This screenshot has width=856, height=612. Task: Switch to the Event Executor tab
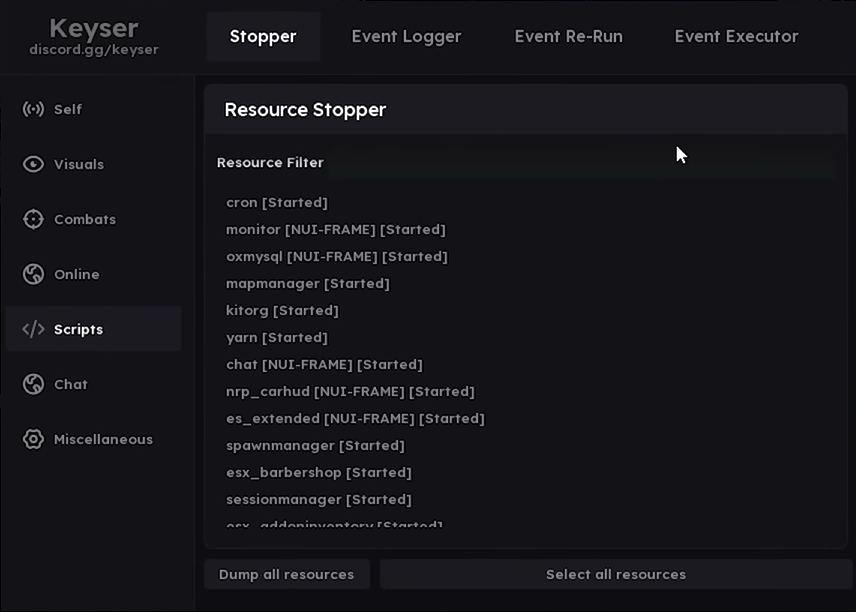point(736,37)
